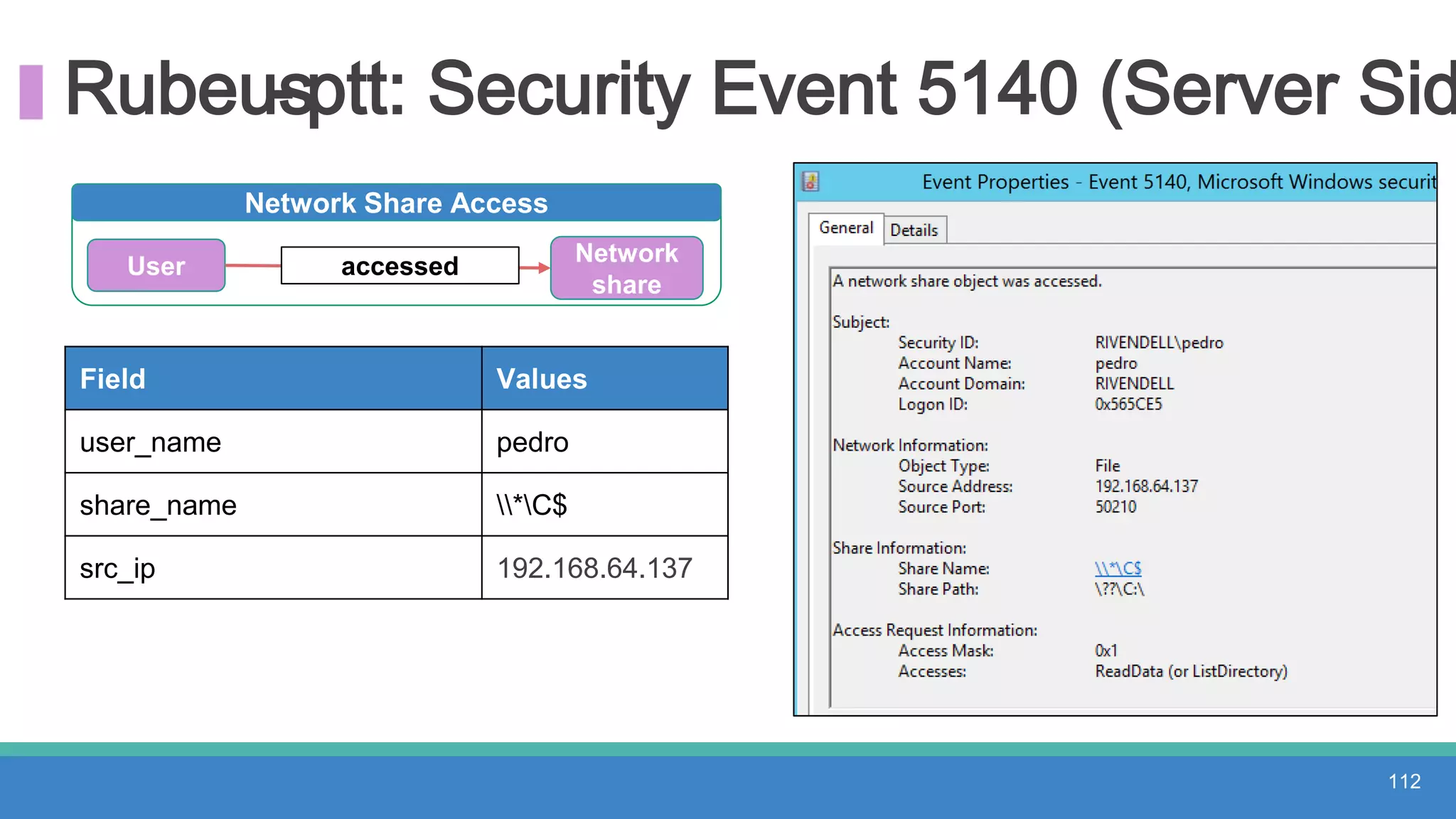Click the Event Properties window icon
1456x819 pixels.
[810, 182]
